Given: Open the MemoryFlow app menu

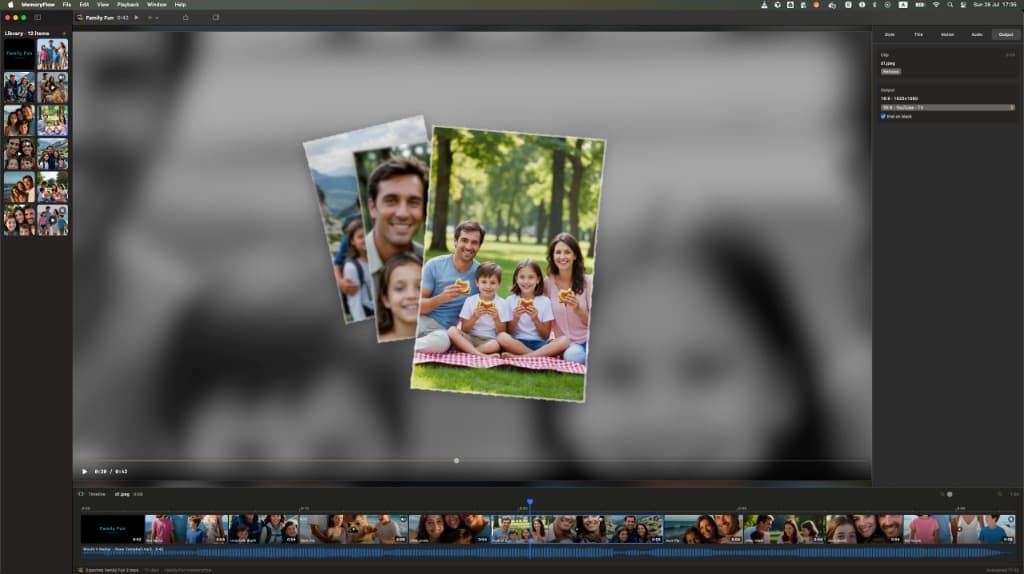Looking at the screenshot, I should coord(38,5).
